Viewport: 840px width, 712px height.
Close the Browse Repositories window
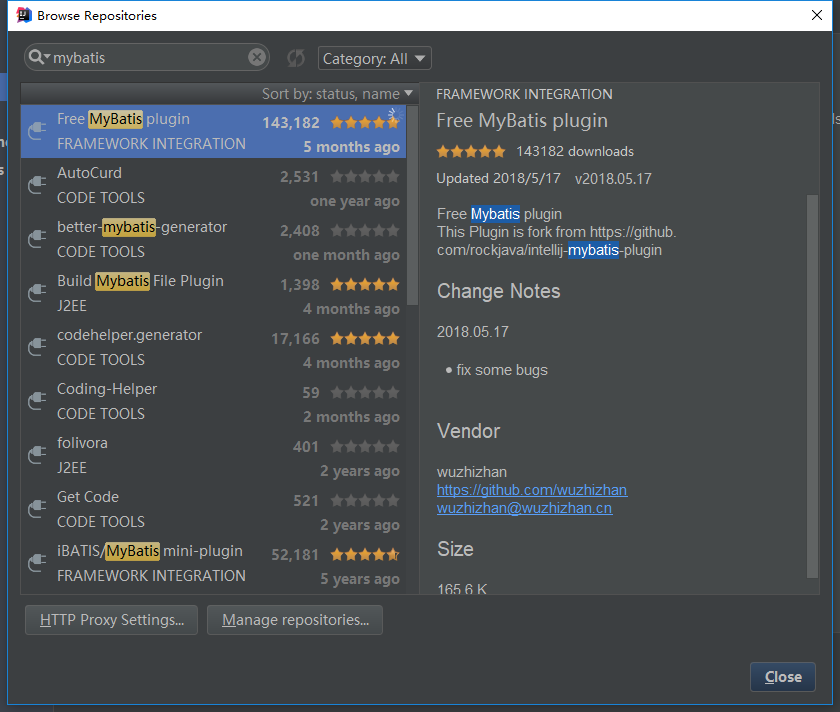point(816,15)
